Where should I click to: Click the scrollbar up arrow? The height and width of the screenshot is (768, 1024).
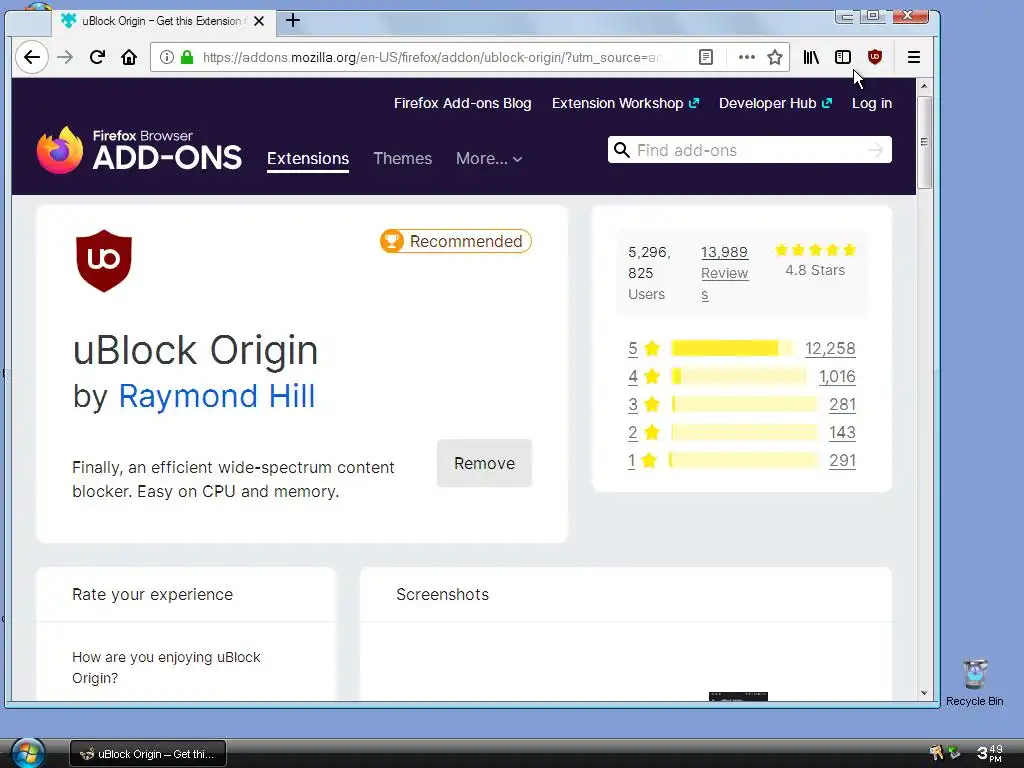(x=923, y=86)
